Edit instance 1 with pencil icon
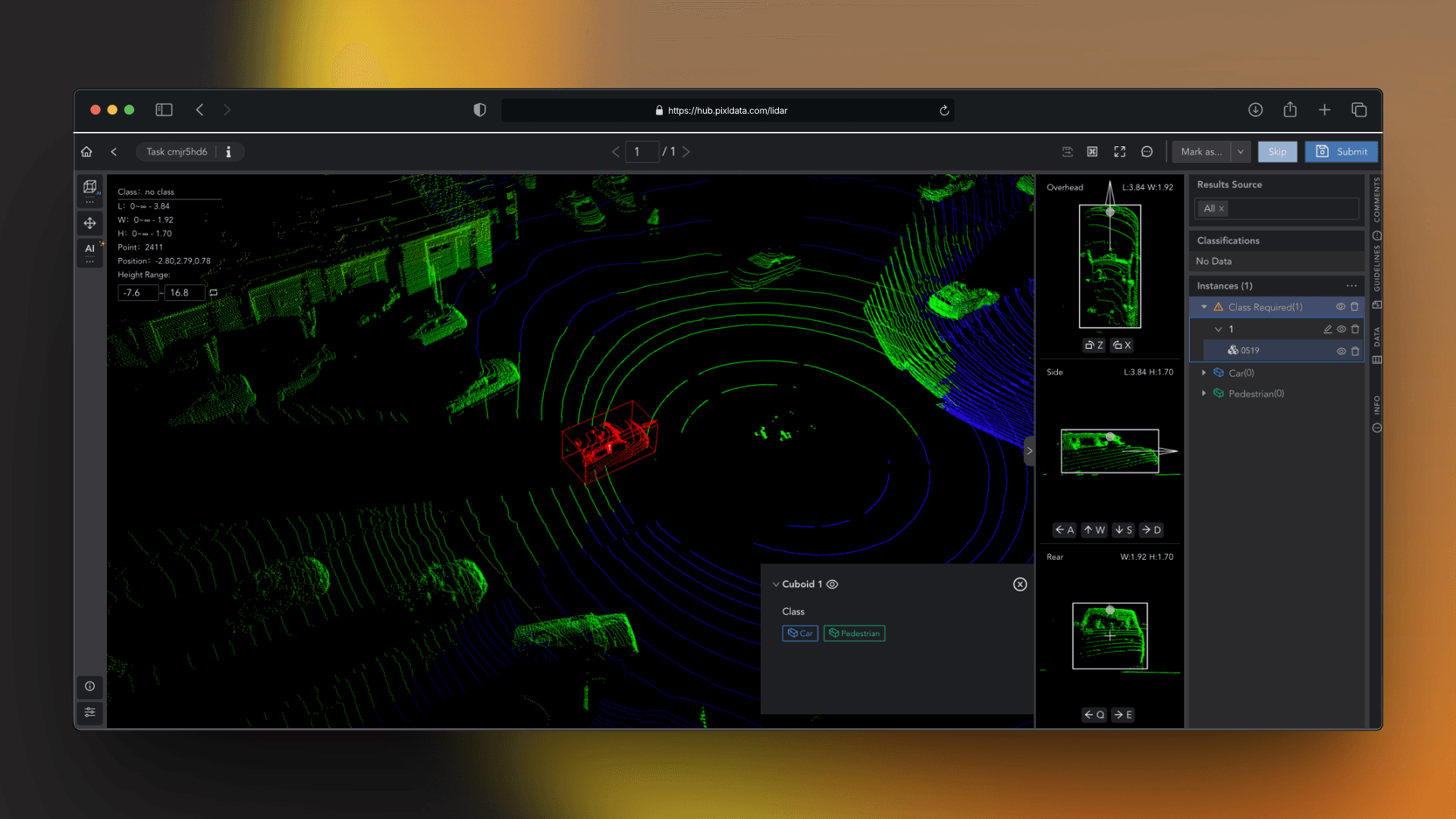This screenshot has height=819, width=1456. (x=1327, y=329)
